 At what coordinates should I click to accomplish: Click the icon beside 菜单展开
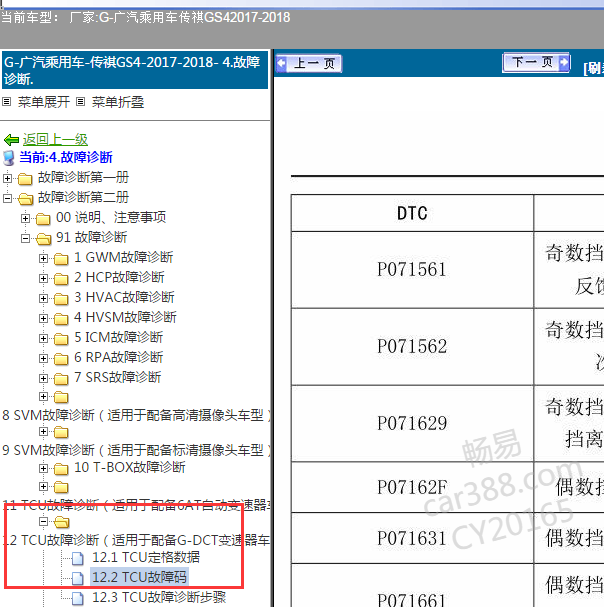pos(6,102)
